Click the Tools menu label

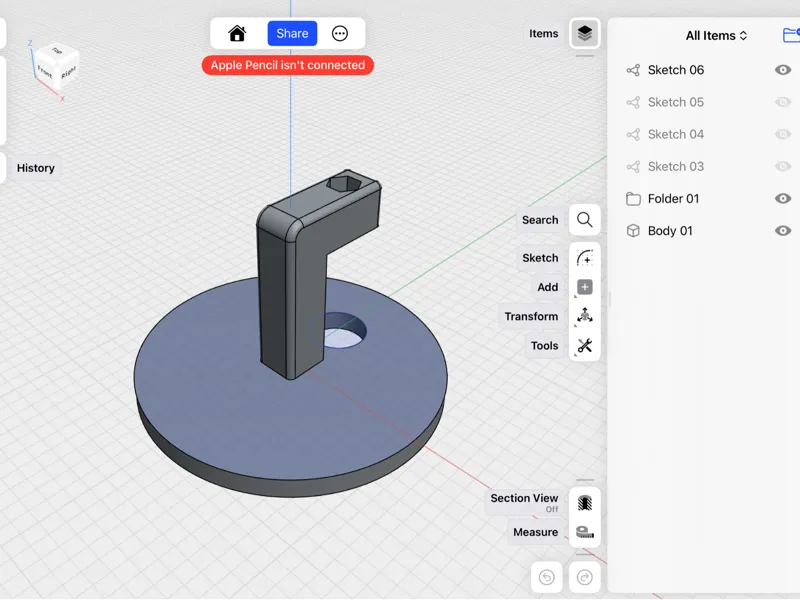click(x=544, y=346)
